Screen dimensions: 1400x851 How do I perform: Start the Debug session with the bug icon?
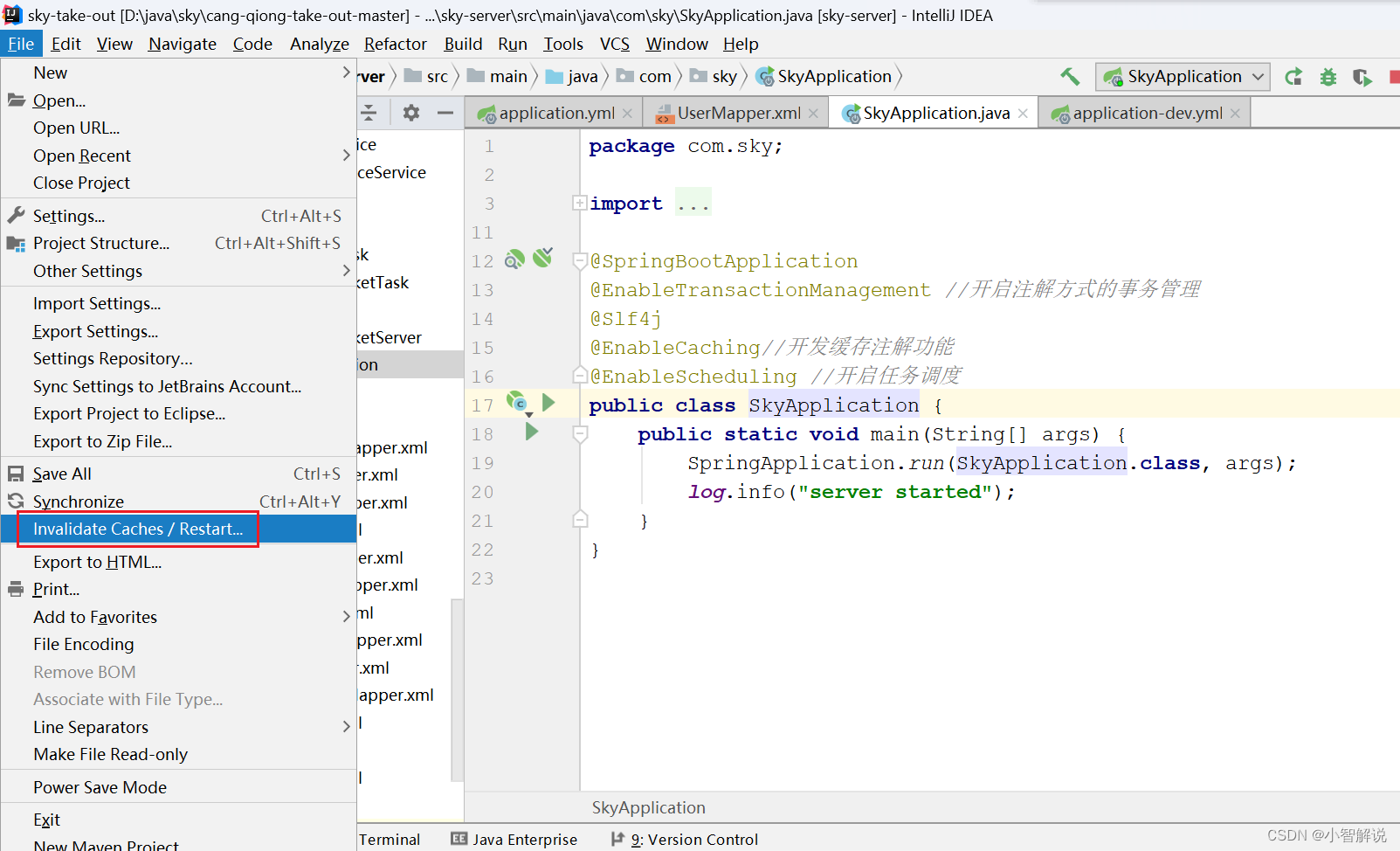click(x=1328, y=77)
